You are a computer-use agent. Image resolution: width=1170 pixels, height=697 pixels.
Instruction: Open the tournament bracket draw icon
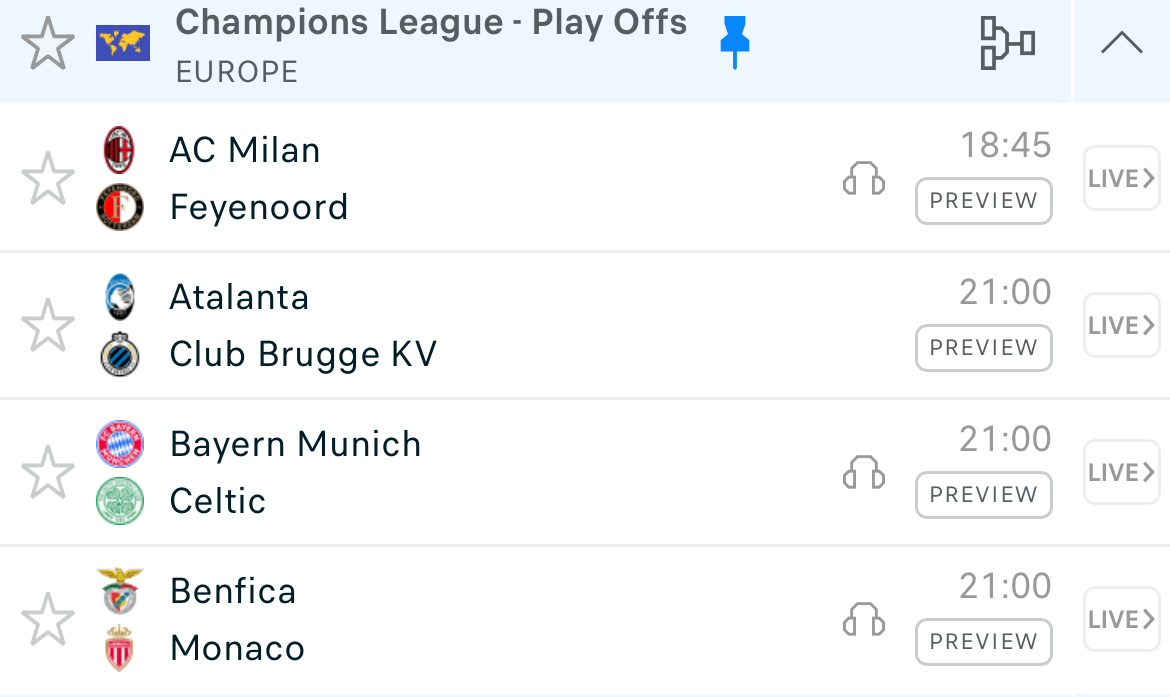point(1006,44)
